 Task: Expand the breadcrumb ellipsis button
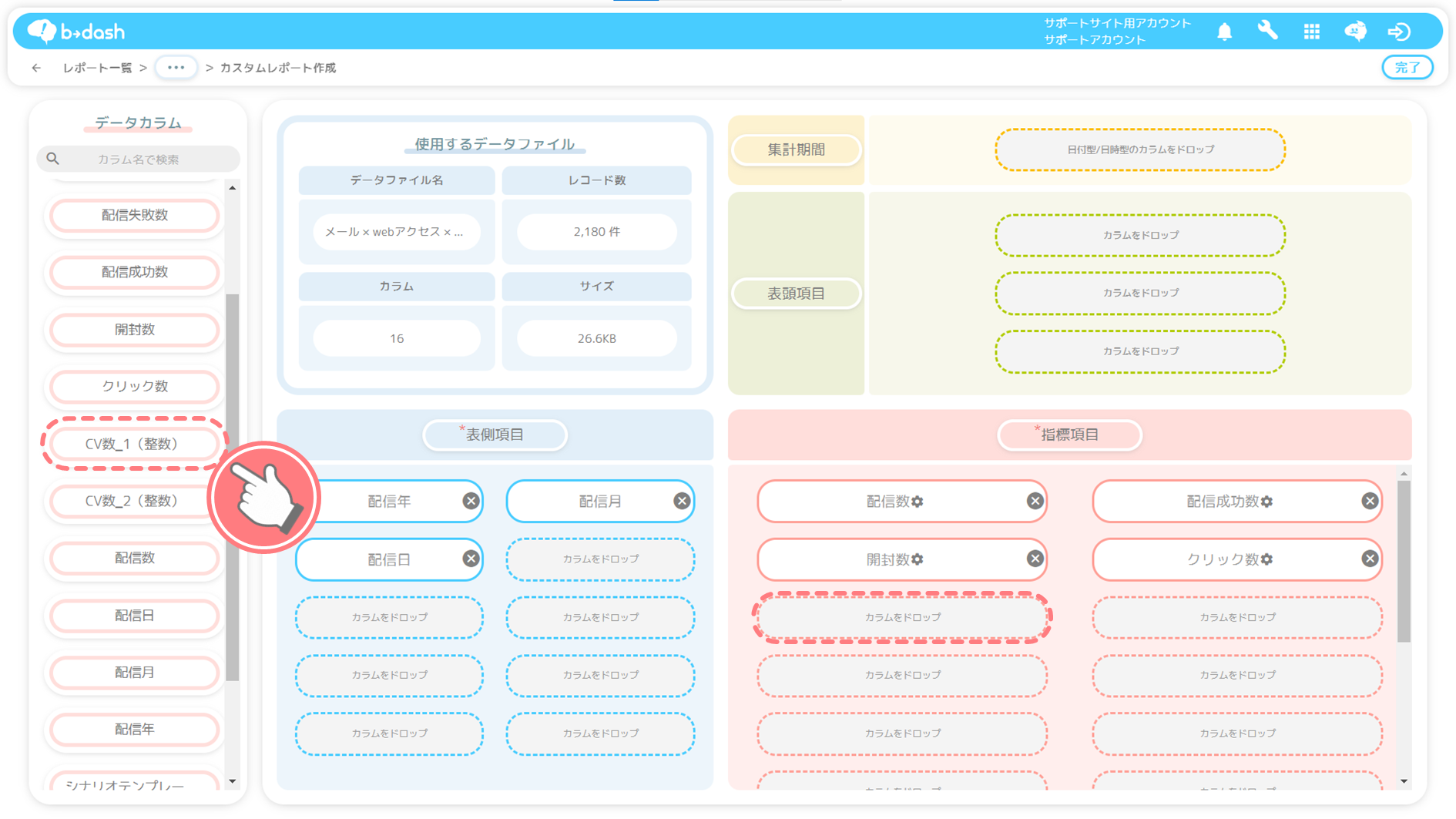point(176,67)
